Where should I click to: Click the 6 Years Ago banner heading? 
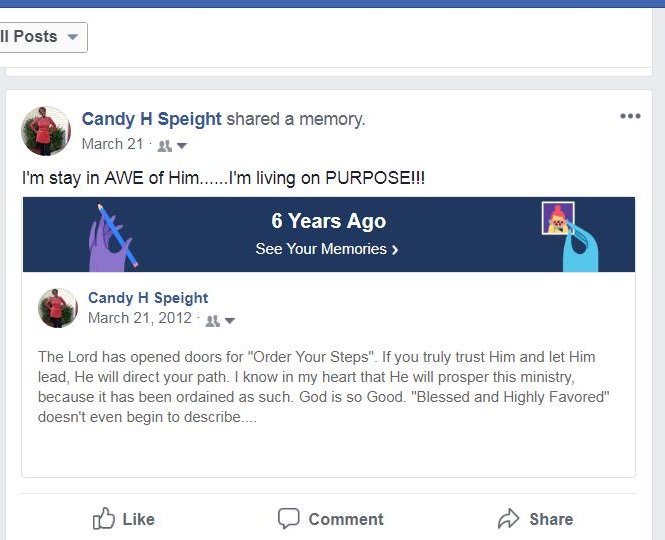[x=328, y=221]
